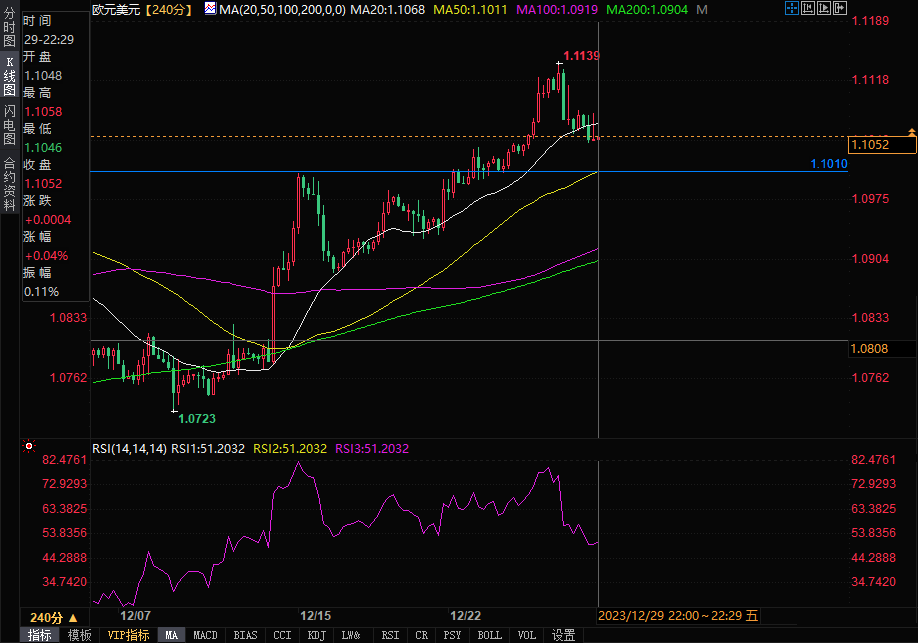
Task: Click the crosshair icon in the top-right toolbar
Action: 792,9
